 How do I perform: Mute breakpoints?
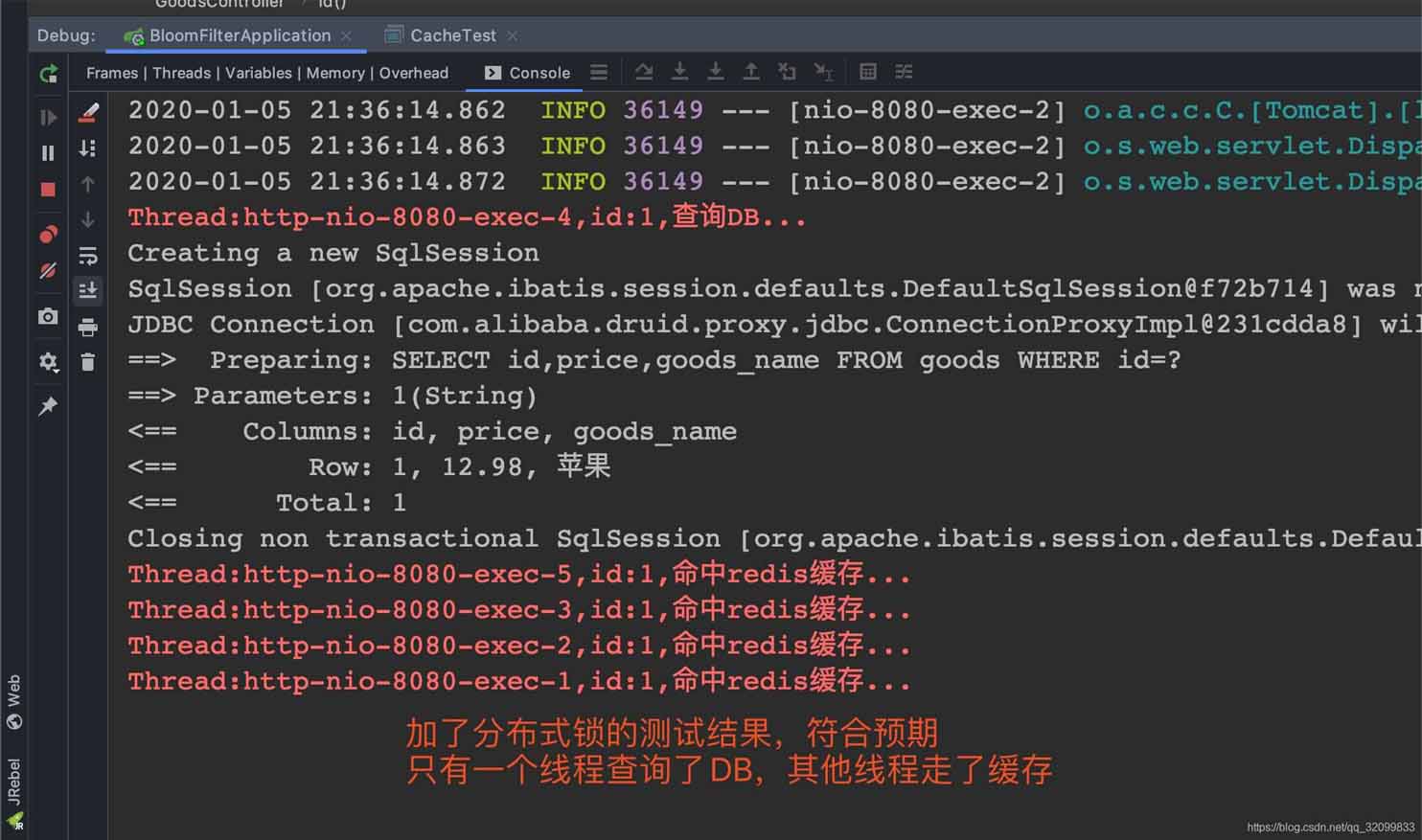tap(48, 269)
